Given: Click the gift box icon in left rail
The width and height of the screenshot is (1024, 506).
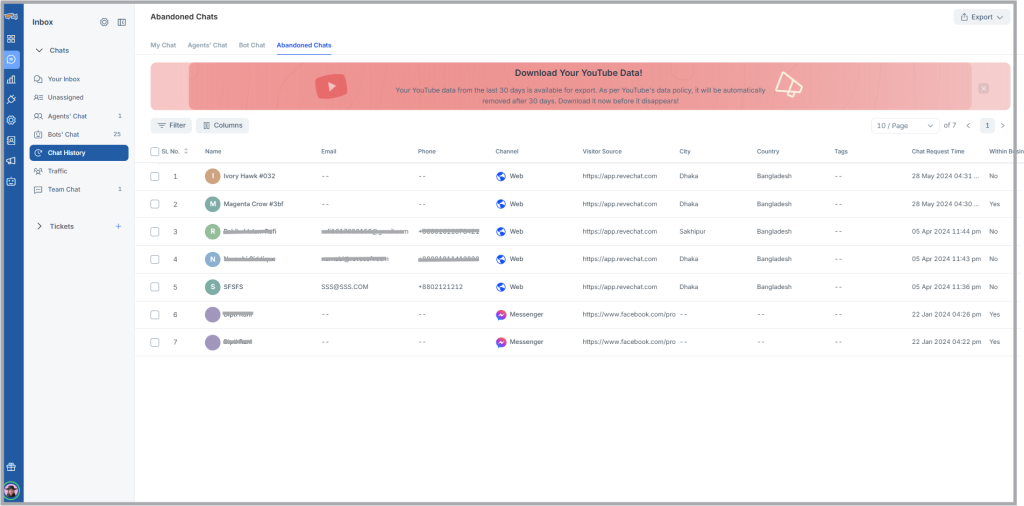Looking at the screenshot, I should point(11,467).
